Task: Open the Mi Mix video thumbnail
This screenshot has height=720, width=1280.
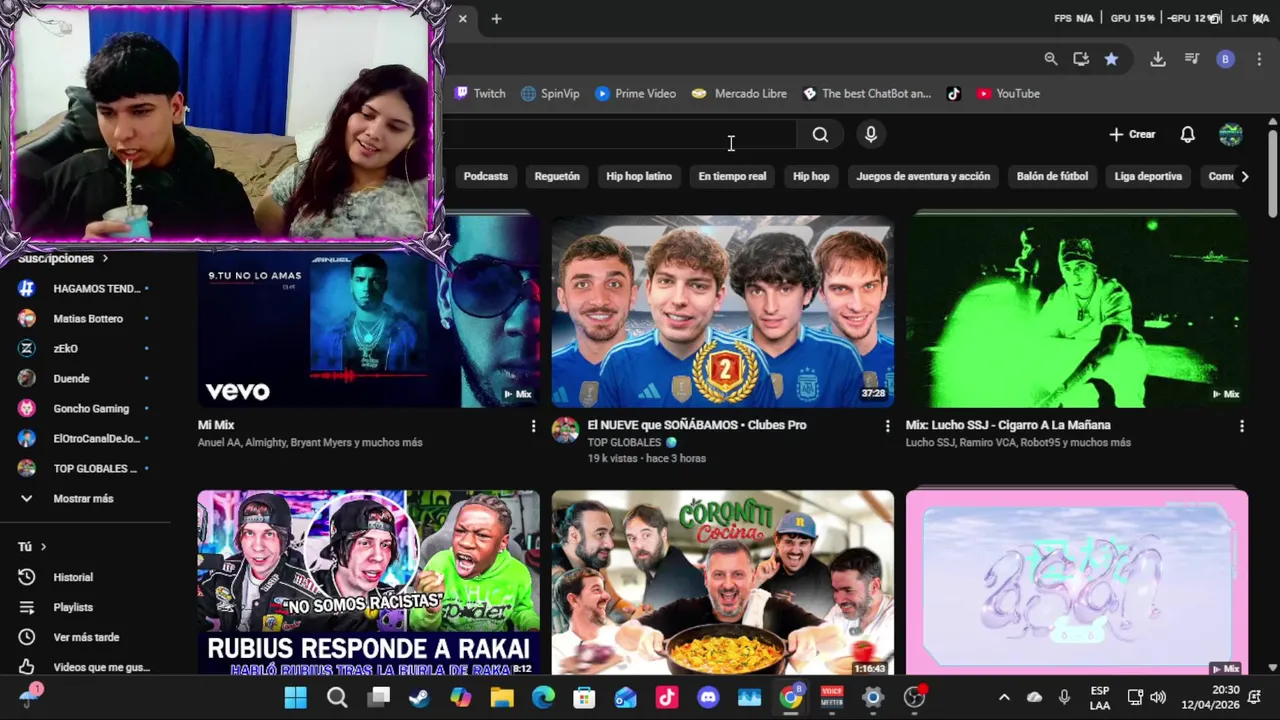Action: point(369,311)
